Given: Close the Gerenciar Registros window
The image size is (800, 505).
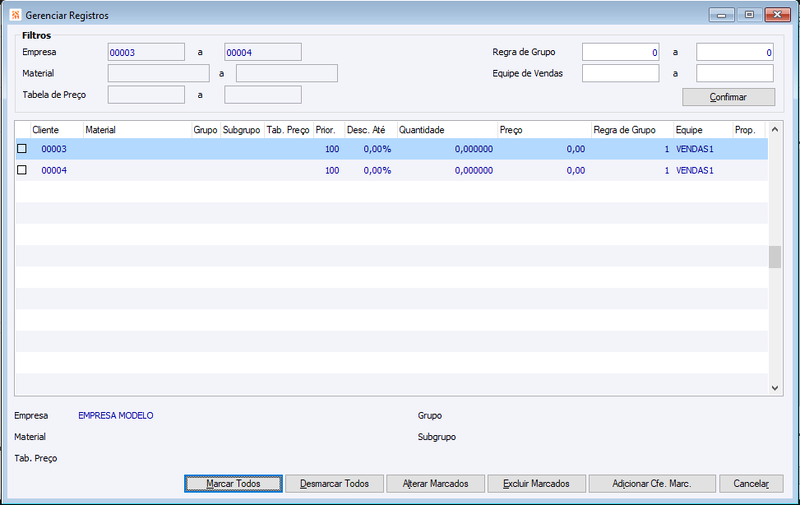Looking at the screenshot, I should pos(778,15).
